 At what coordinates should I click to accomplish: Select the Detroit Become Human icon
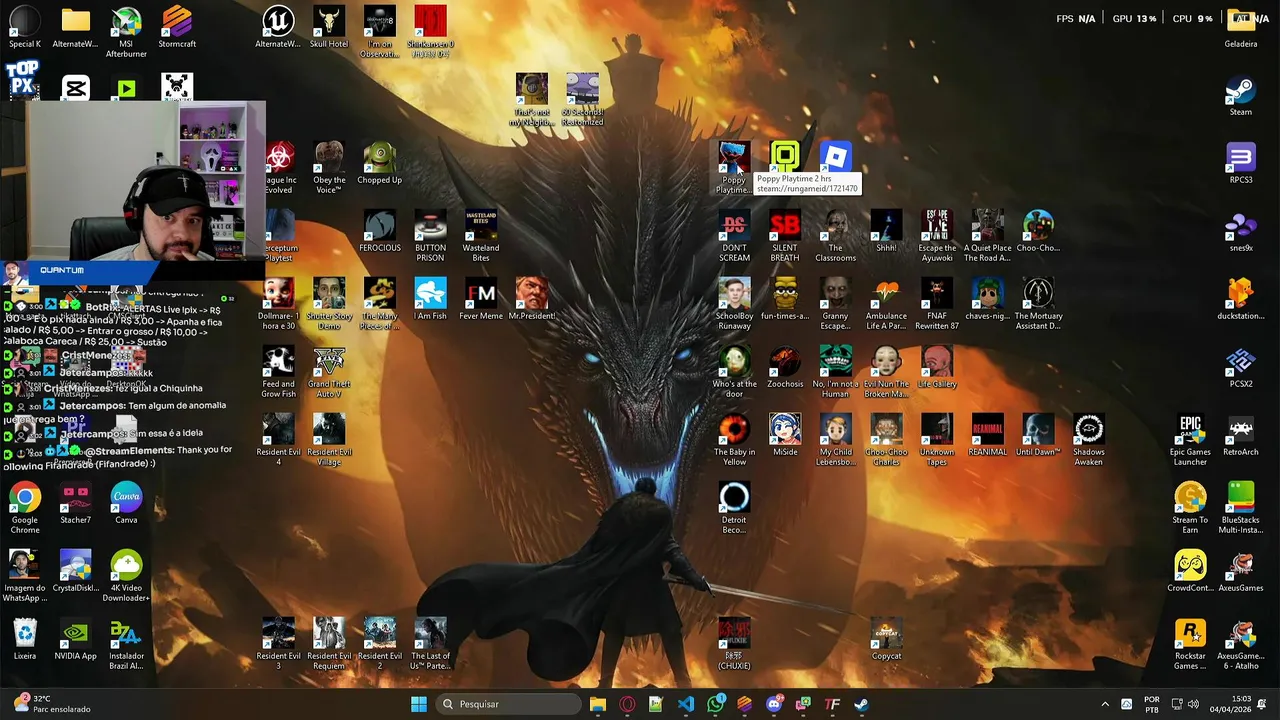[x=734, y=508]
